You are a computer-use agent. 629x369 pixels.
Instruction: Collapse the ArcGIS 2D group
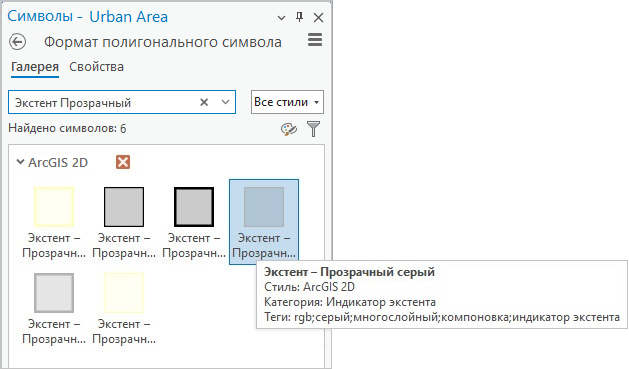click(x=20, y=162)
